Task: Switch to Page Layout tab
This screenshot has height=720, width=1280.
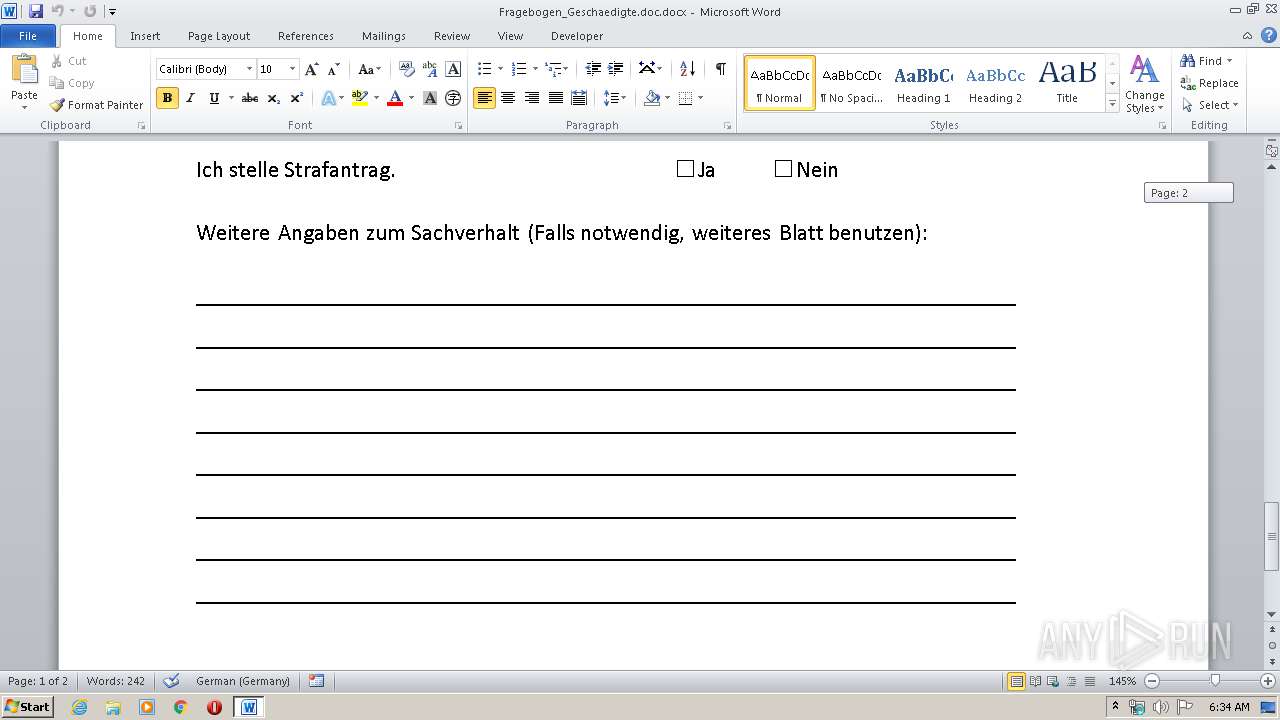Action: [219, 36]
